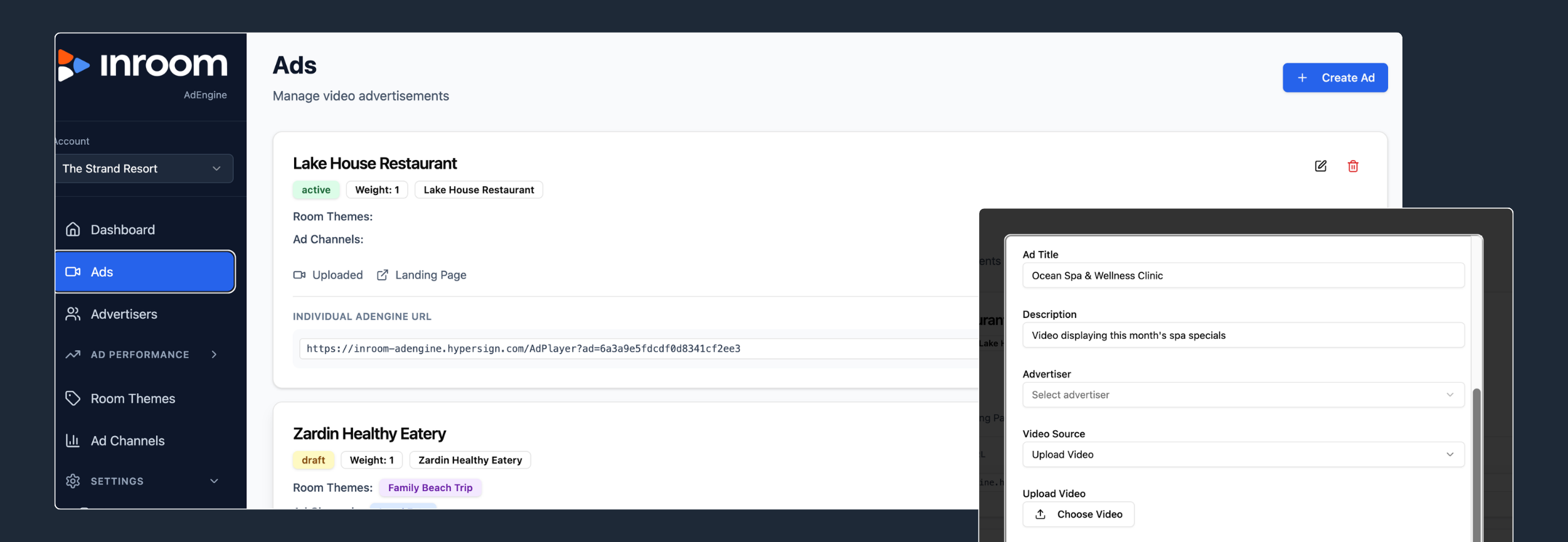Click the Family Beach Trip theme tag
The height and width of the screenshot is (542, 1568).
click(430, 488)
